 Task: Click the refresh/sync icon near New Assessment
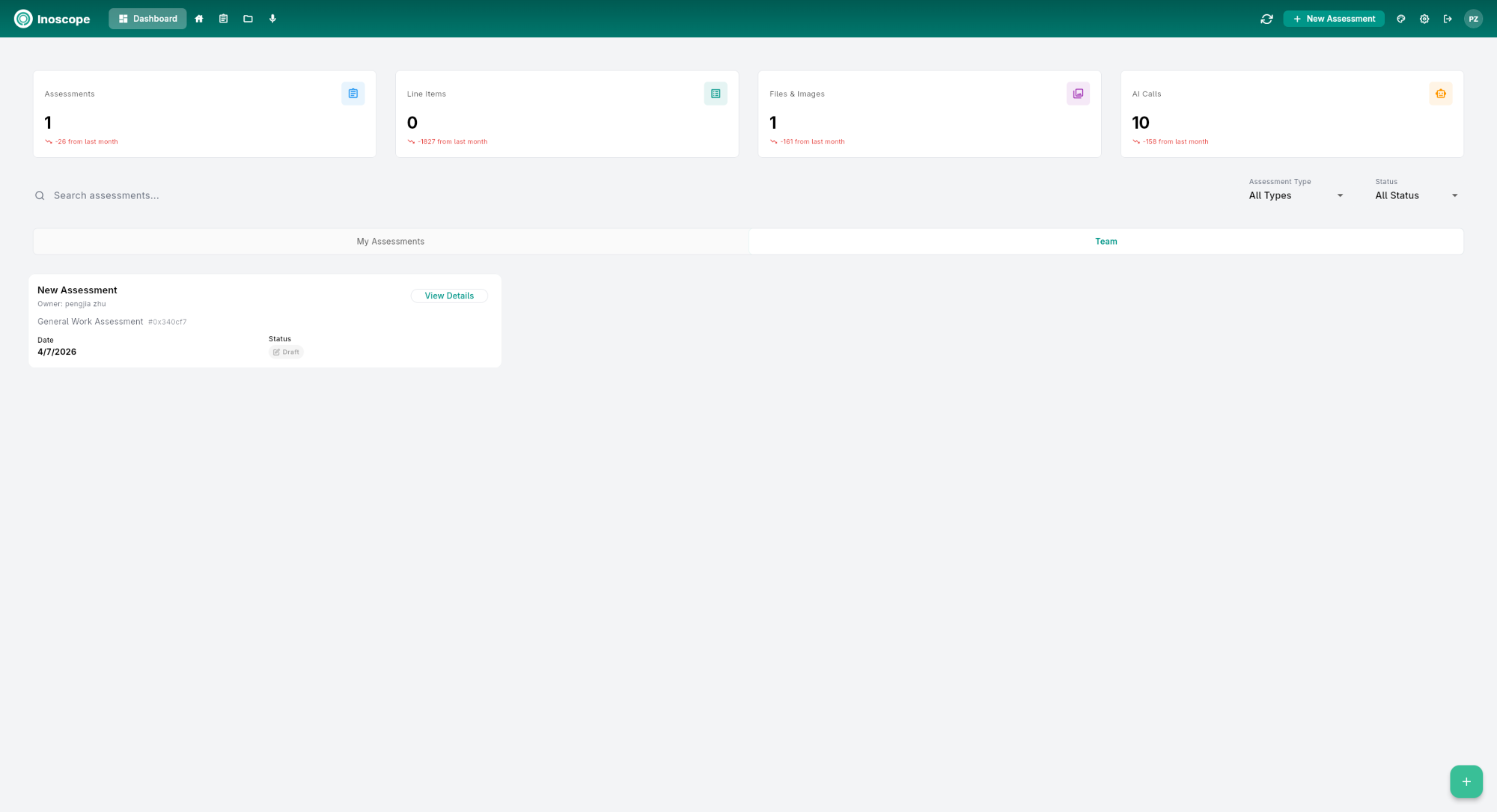[1266, 18]
